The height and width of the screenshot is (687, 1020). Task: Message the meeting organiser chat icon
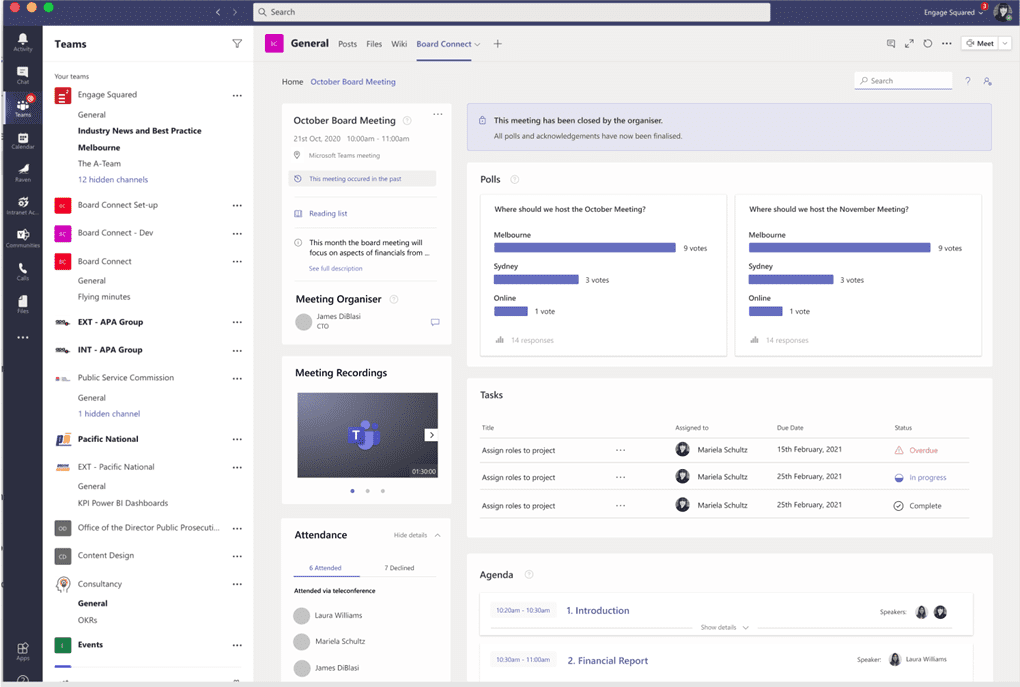(x=435, y=322)
